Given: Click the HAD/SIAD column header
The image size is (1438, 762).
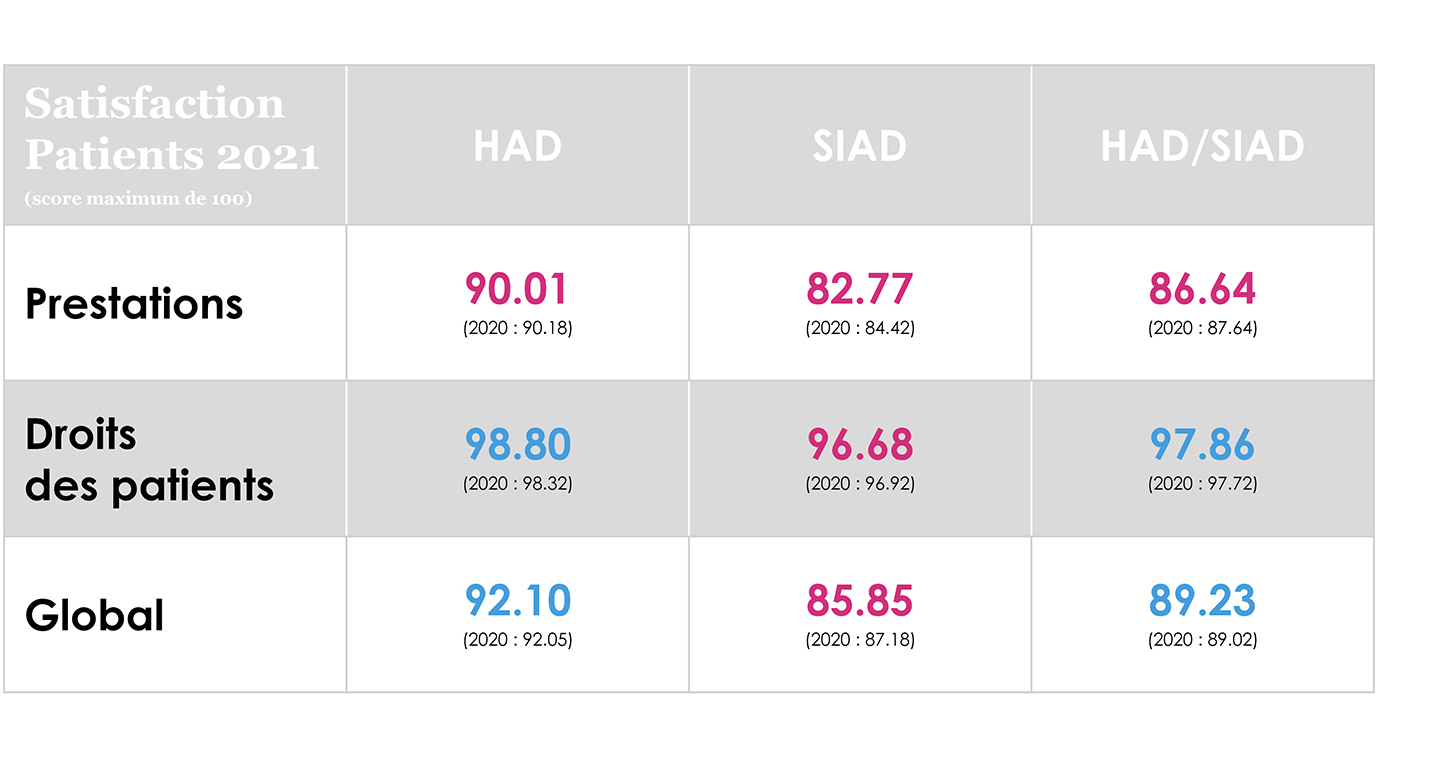Looking at the screenshot, I should (x=1202, y=146).
